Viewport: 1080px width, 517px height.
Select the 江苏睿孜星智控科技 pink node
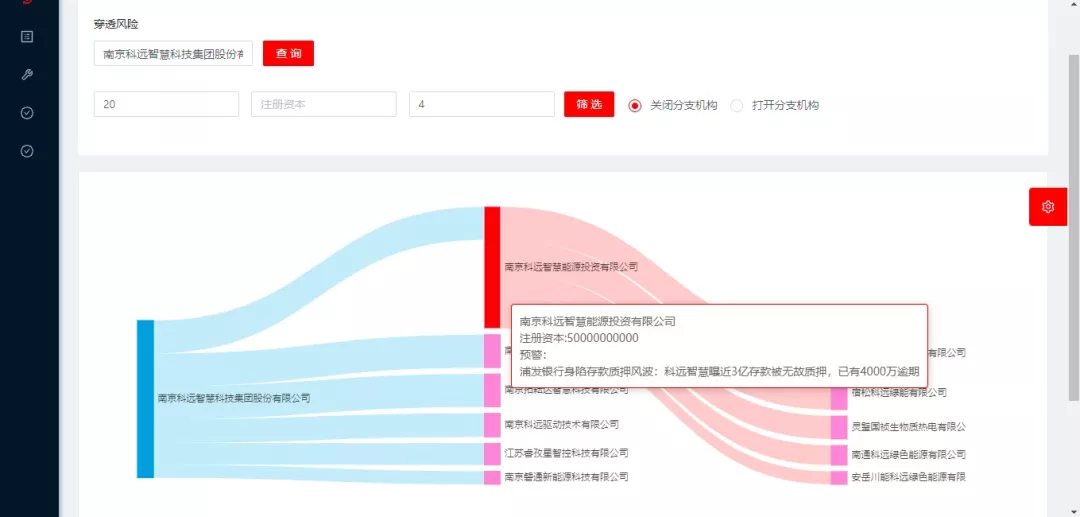492,454
